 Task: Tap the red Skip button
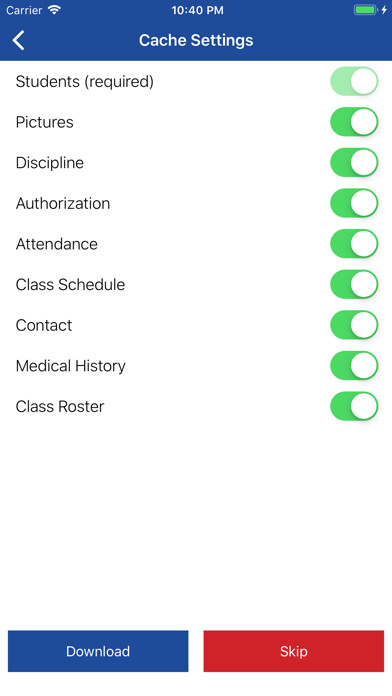pyautogui.click(x=293, y=651)
